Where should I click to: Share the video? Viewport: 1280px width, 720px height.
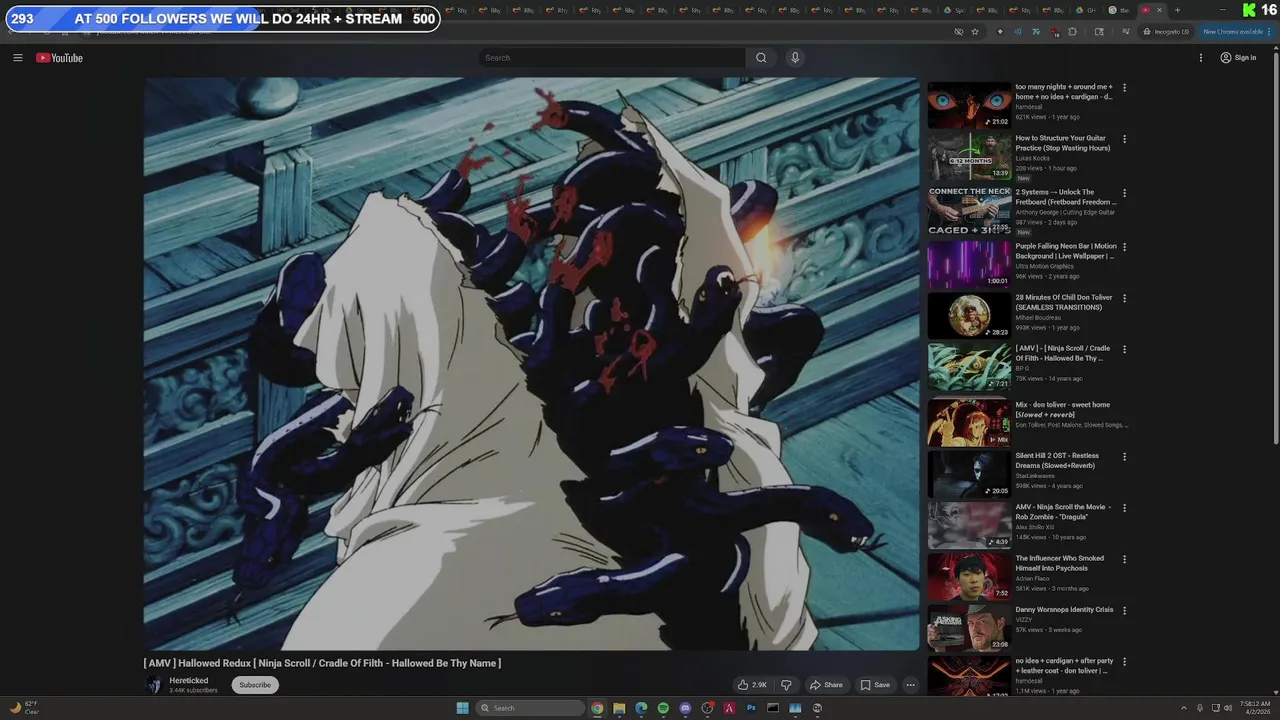click(x=826, y=685)
